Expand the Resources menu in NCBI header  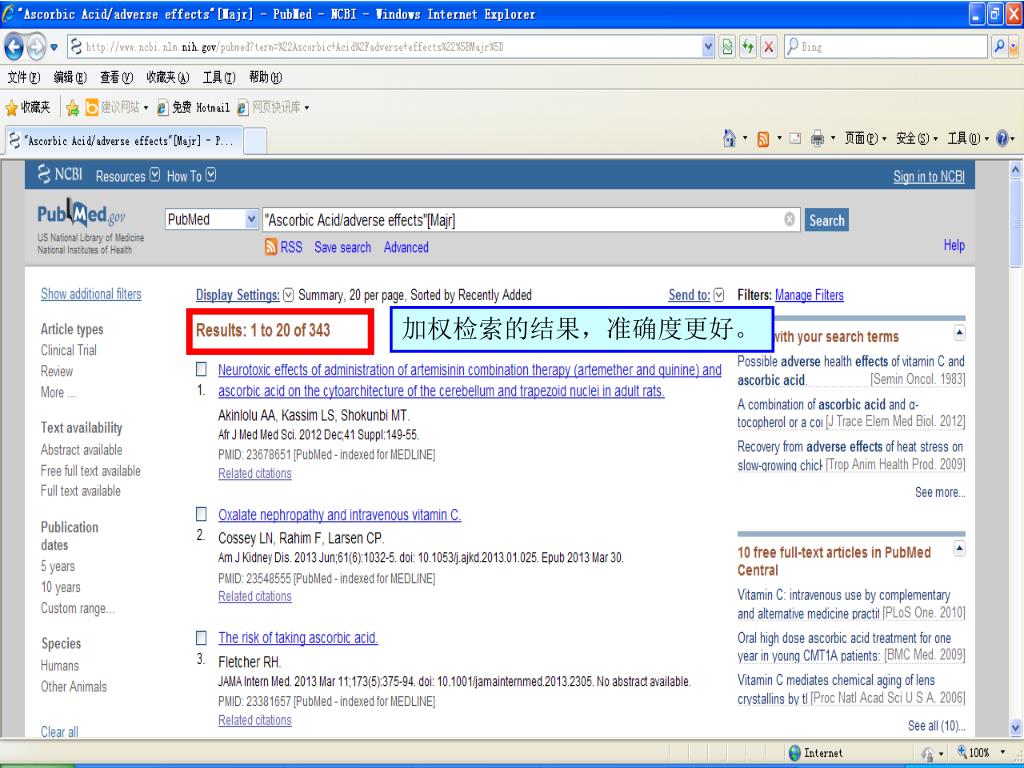[x=127, y=176]
